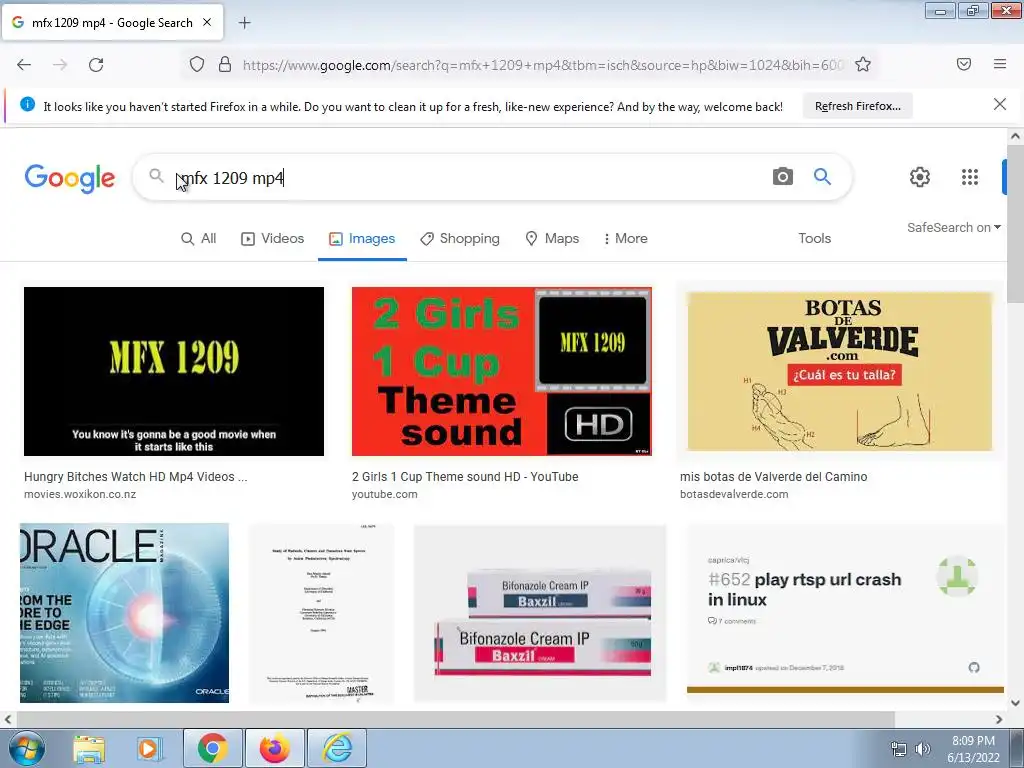Image resolution: width=1024 pixels, height=768 pixels.
Task: Switch to the Shopping results tab
Action: click(x=460, y=238)
